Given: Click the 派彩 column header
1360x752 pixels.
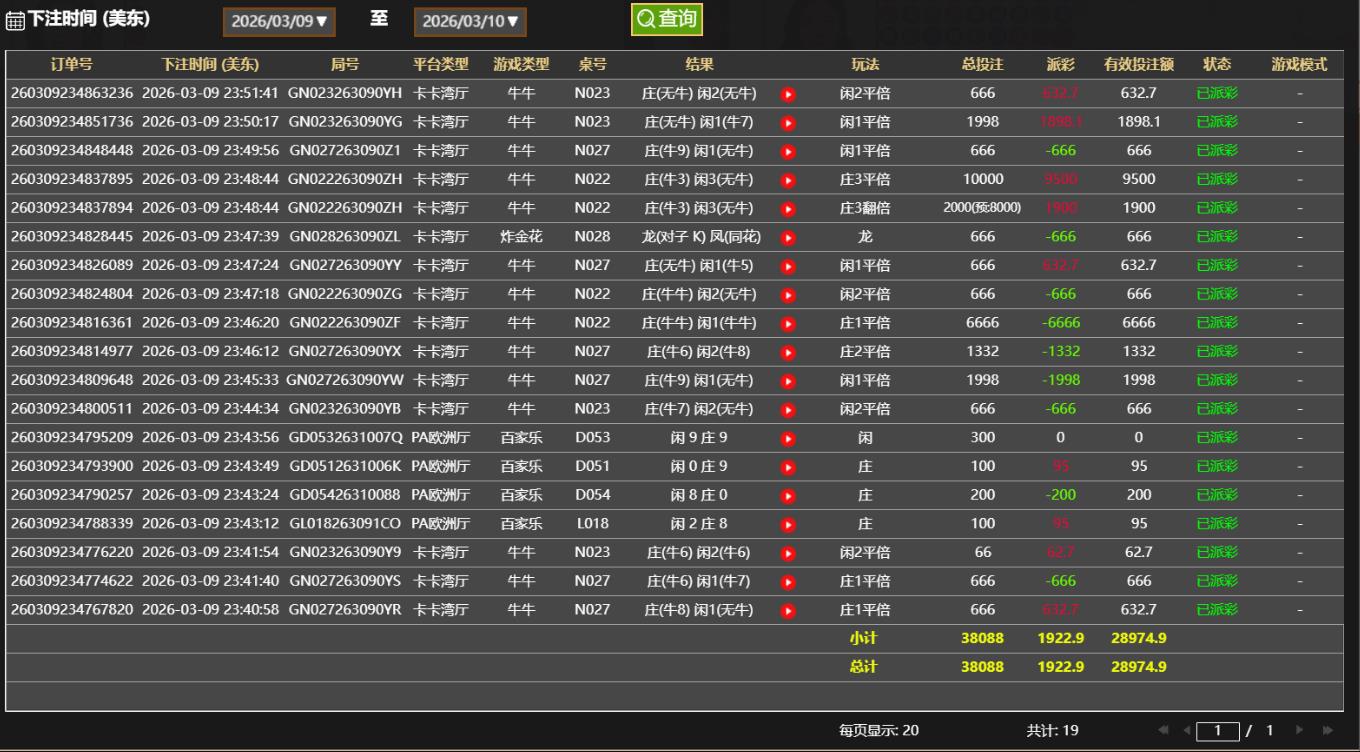Looking at the screenshot, I should click(x=1060, y=64).
